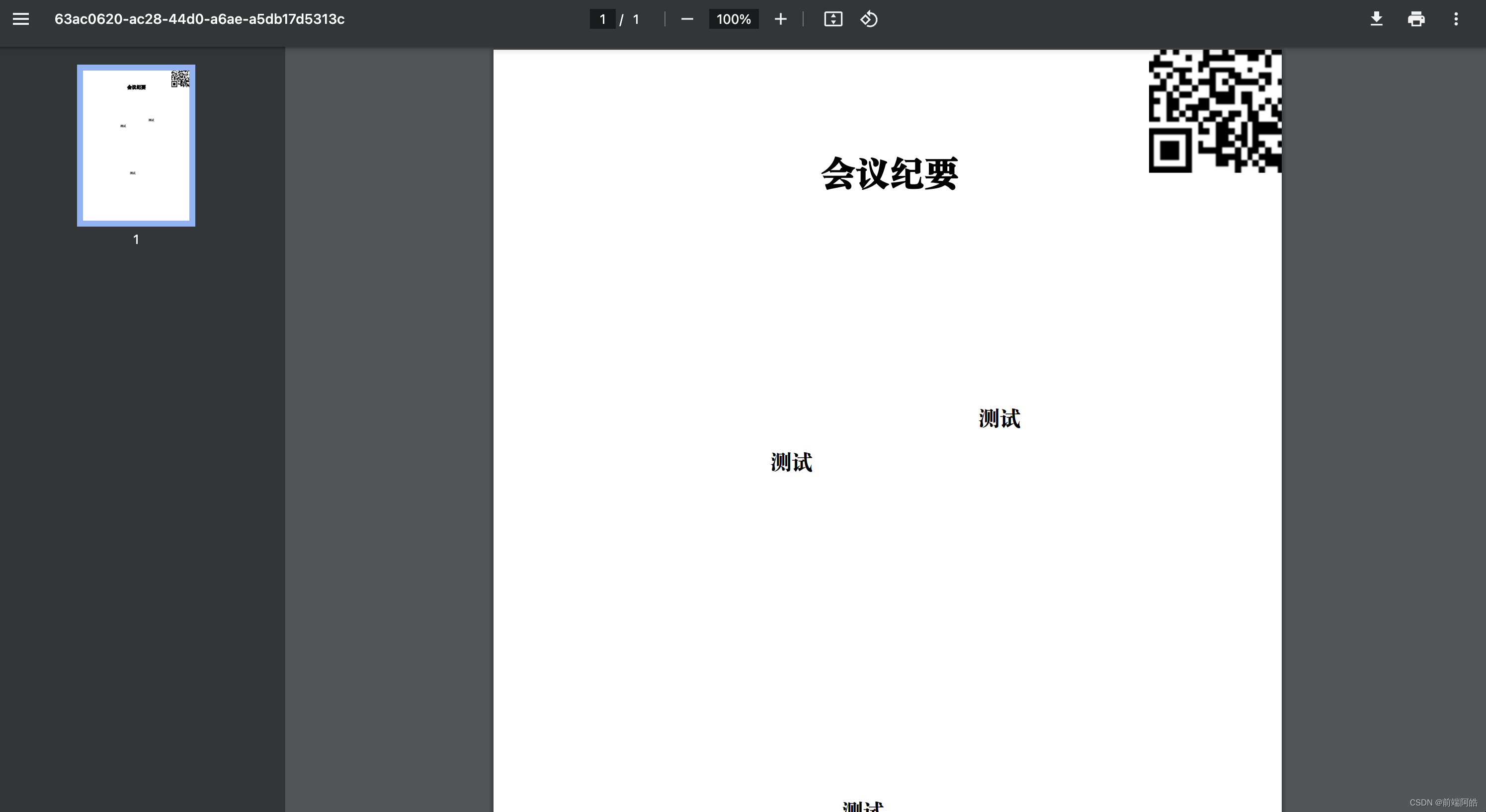Click the page number input field
Viewport: 1486px width, 812px height.
(x=602, y=19)
